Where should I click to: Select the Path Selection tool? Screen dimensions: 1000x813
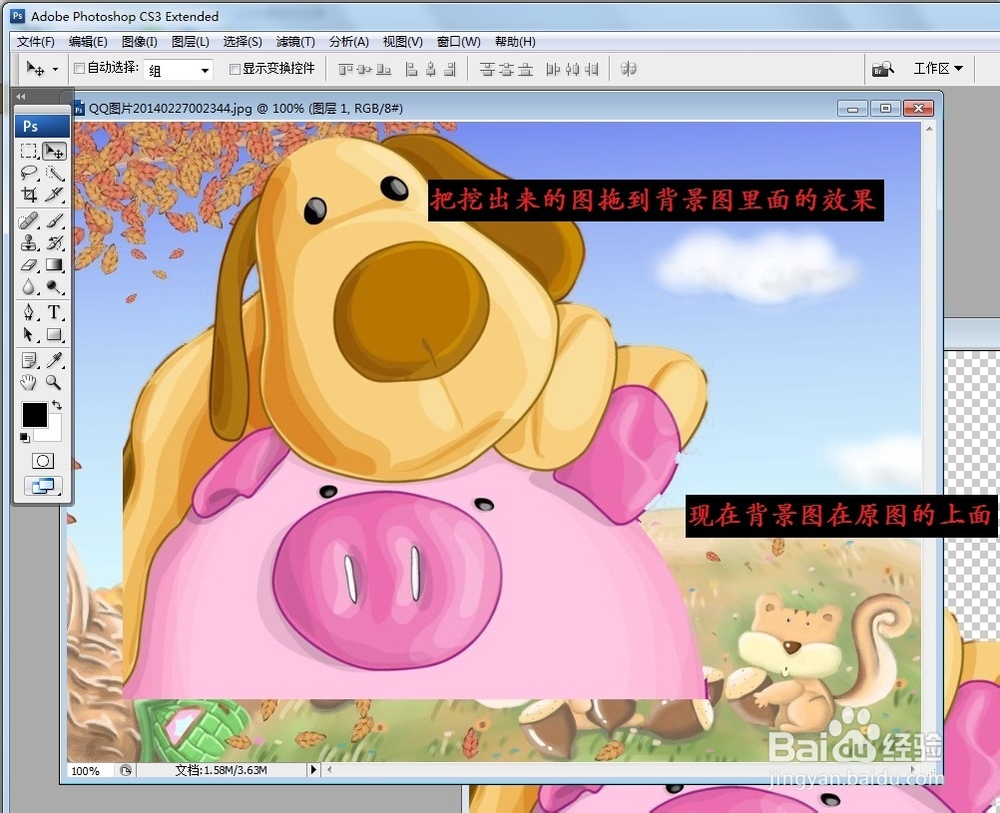pyautogui.click(x=29, y=334)
